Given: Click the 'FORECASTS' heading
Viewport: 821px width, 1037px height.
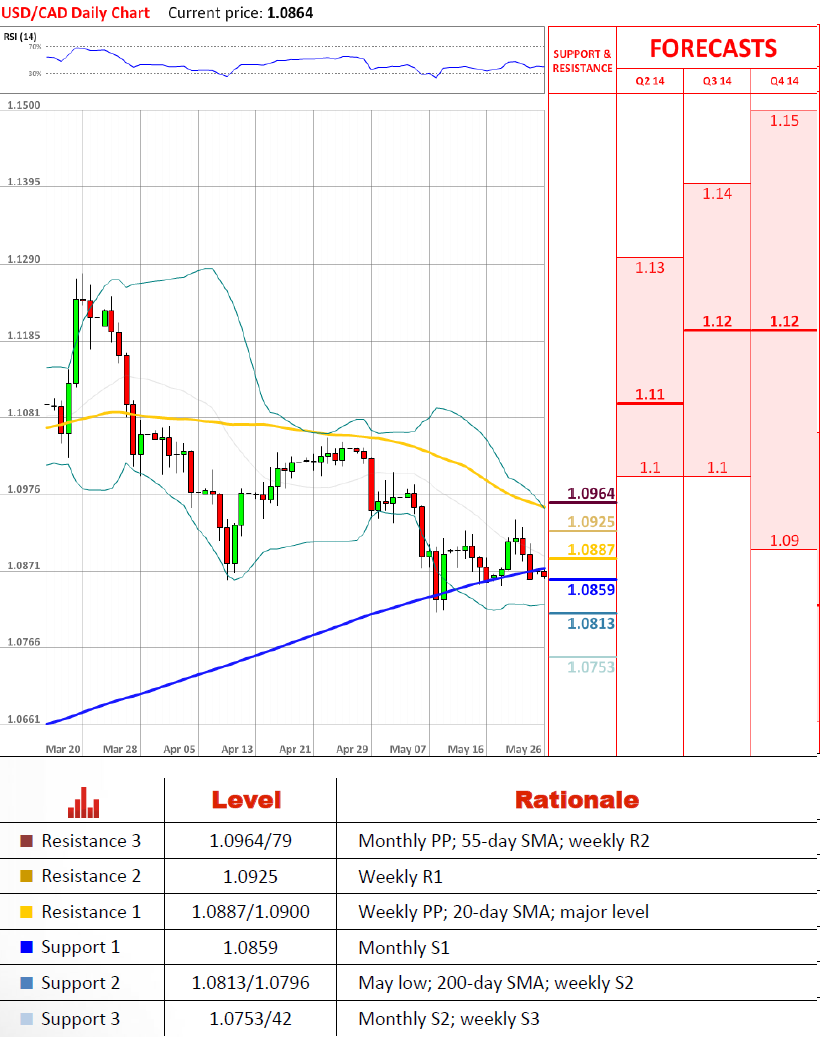Looking at the screenshot, I should click(713, 48).
